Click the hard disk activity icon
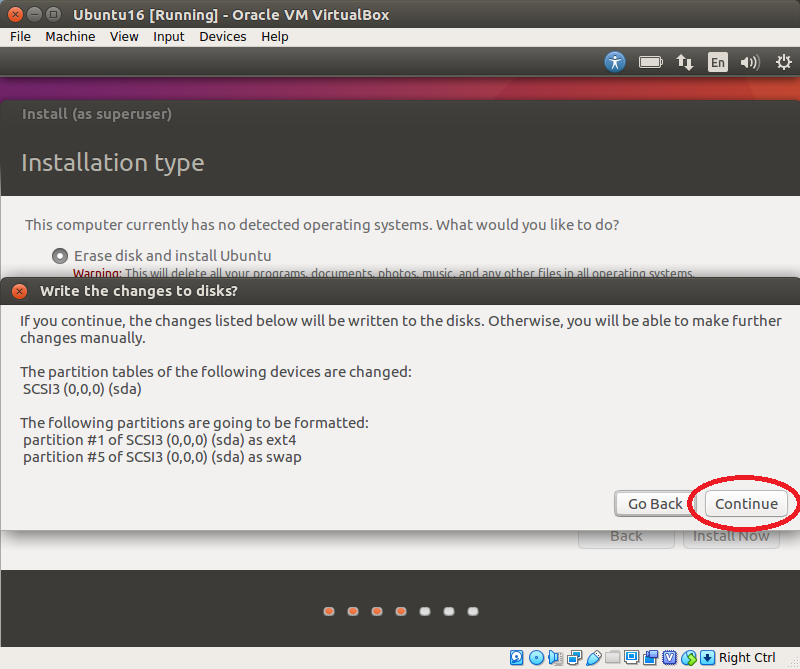This screenshot has width=800, height=669. pos(516,658)
